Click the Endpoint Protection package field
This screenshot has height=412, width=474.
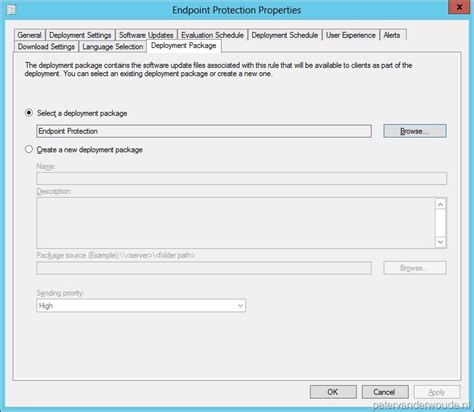coord(204,131)
